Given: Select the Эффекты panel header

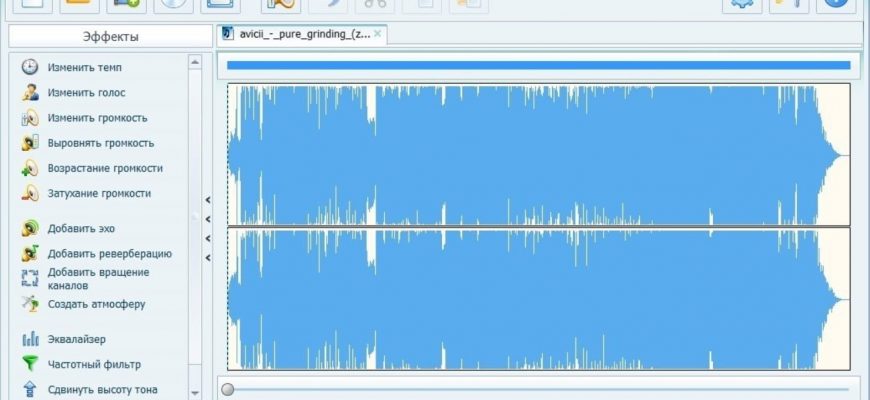Looking at the screenshot, I should 110,37.
